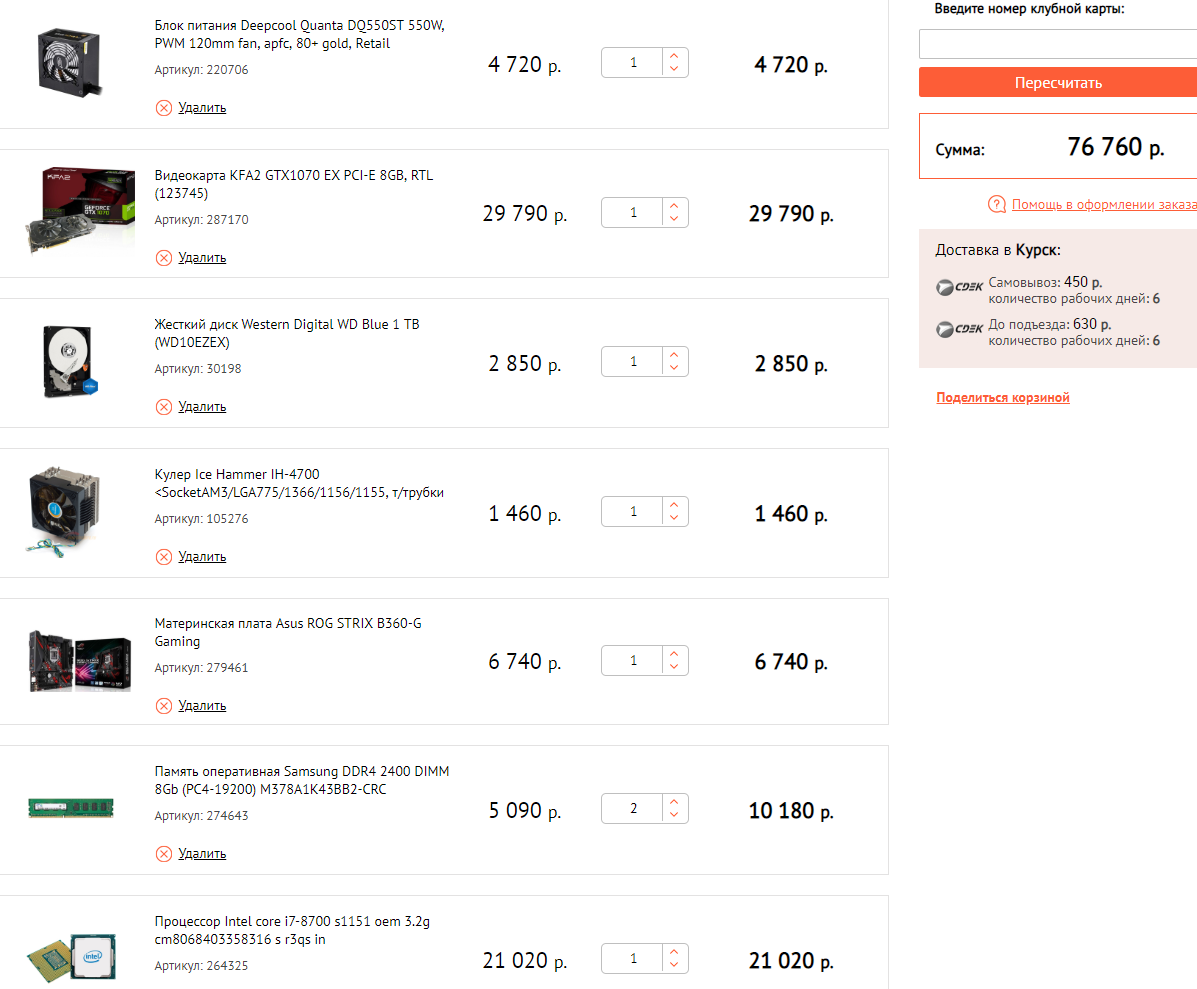The height and width of the screenshot is (989, 1197).
Task: Increase quantity of GTX1070 video card
Action: [x=675, y=206]
